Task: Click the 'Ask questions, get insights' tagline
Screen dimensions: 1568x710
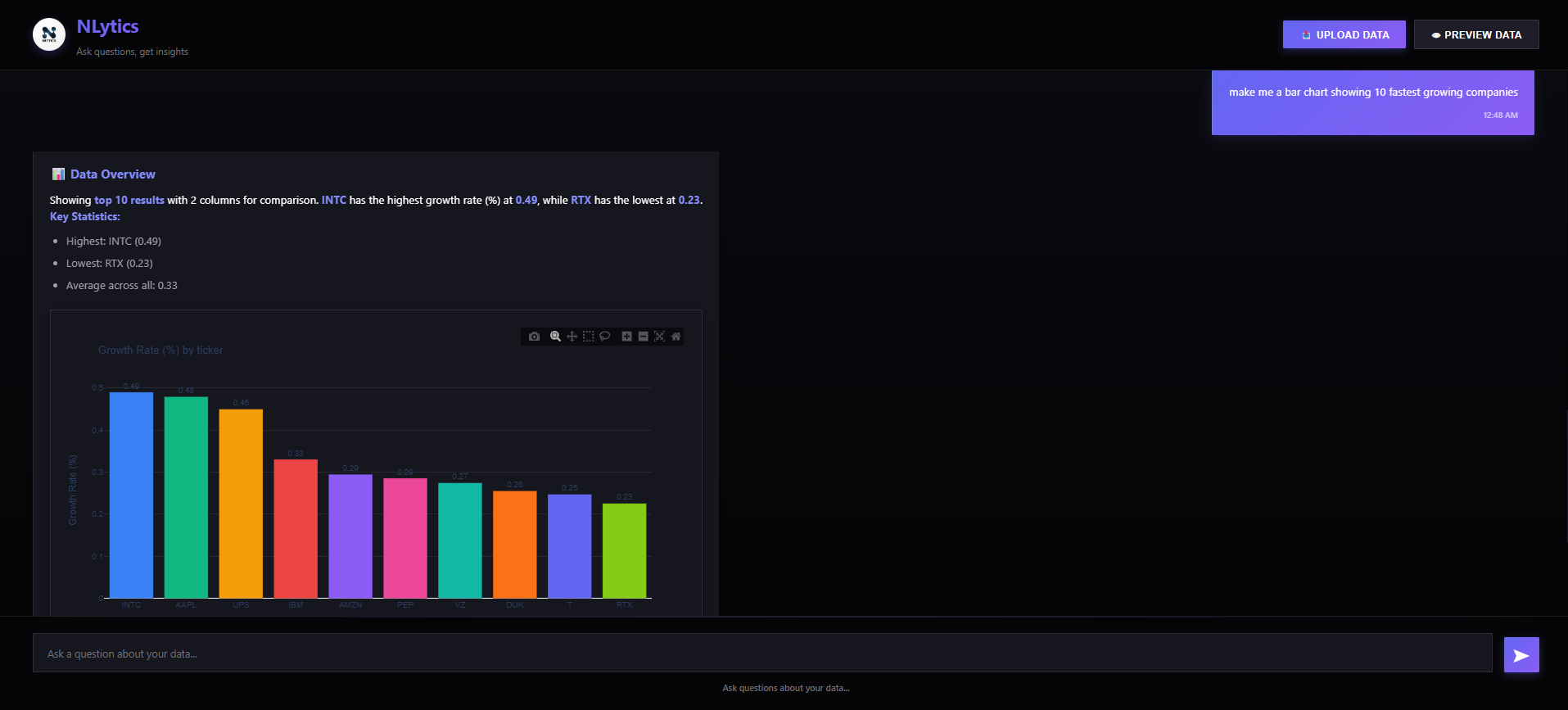Action: click(x=133, y=52)
